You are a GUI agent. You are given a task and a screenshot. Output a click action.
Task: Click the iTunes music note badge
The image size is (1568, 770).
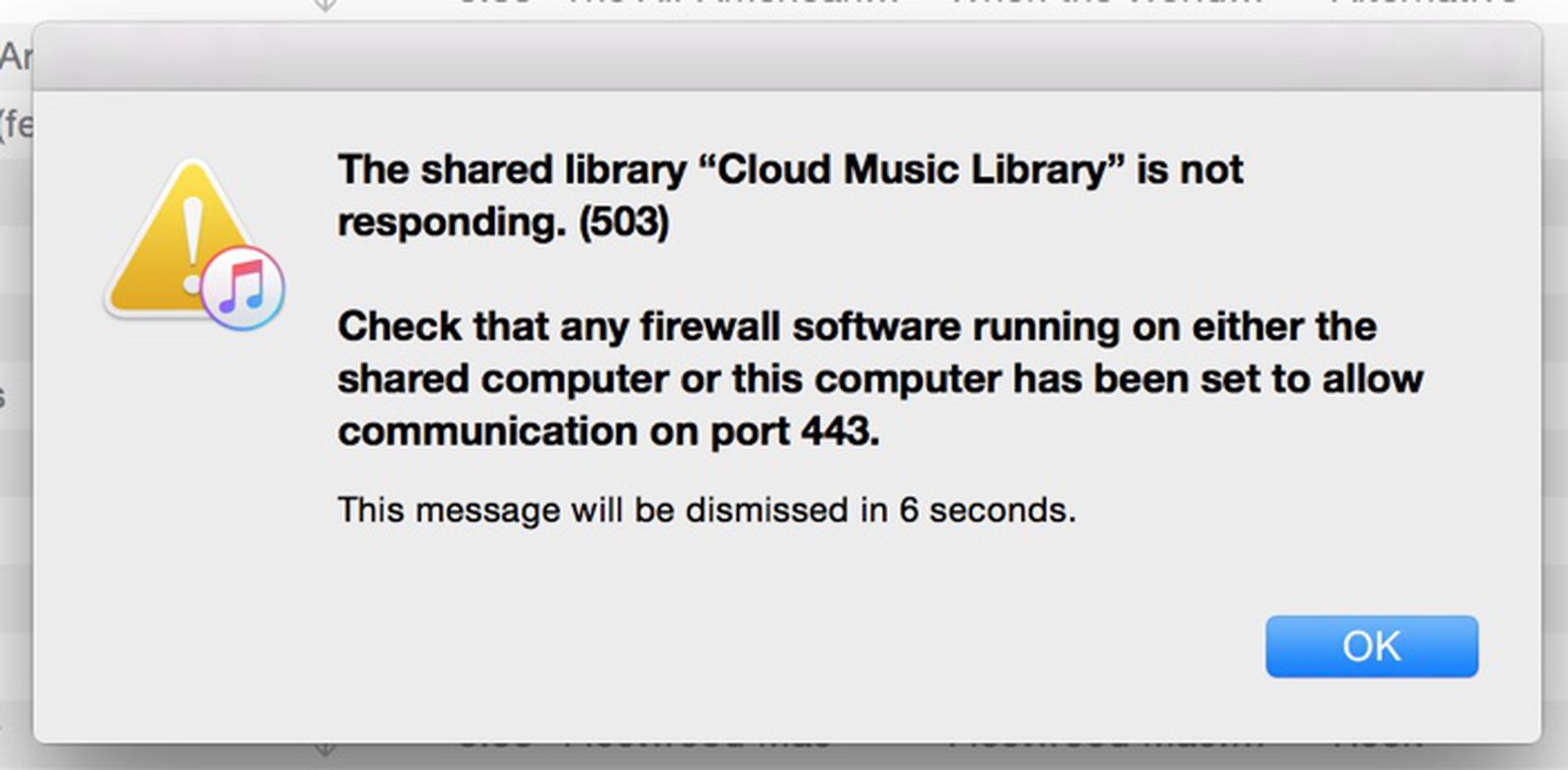point(243,288)
